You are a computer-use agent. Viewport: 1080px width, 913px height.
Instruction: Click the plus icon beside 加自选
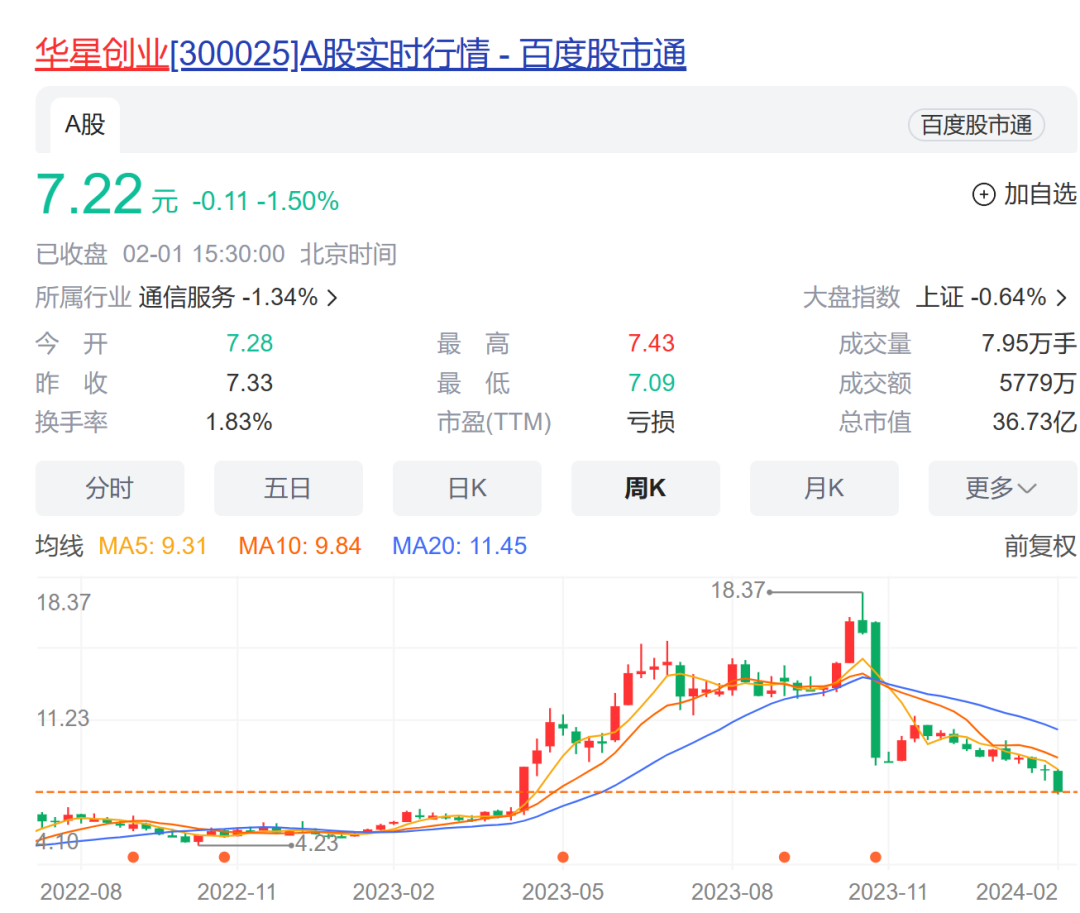(x=984, y=195)
